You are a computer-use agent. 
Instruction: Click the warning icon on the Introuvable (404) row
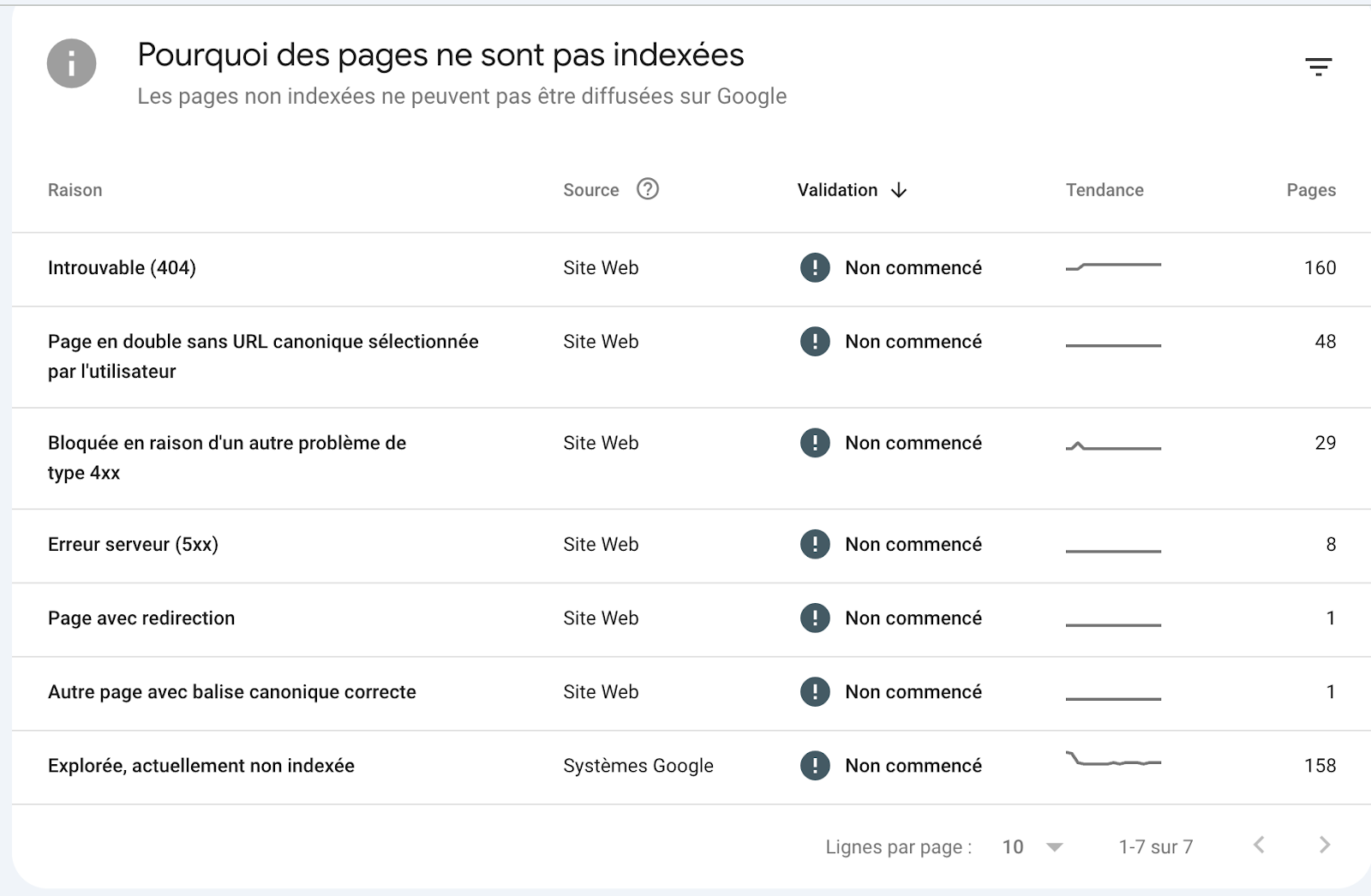[x=814, y=267]
